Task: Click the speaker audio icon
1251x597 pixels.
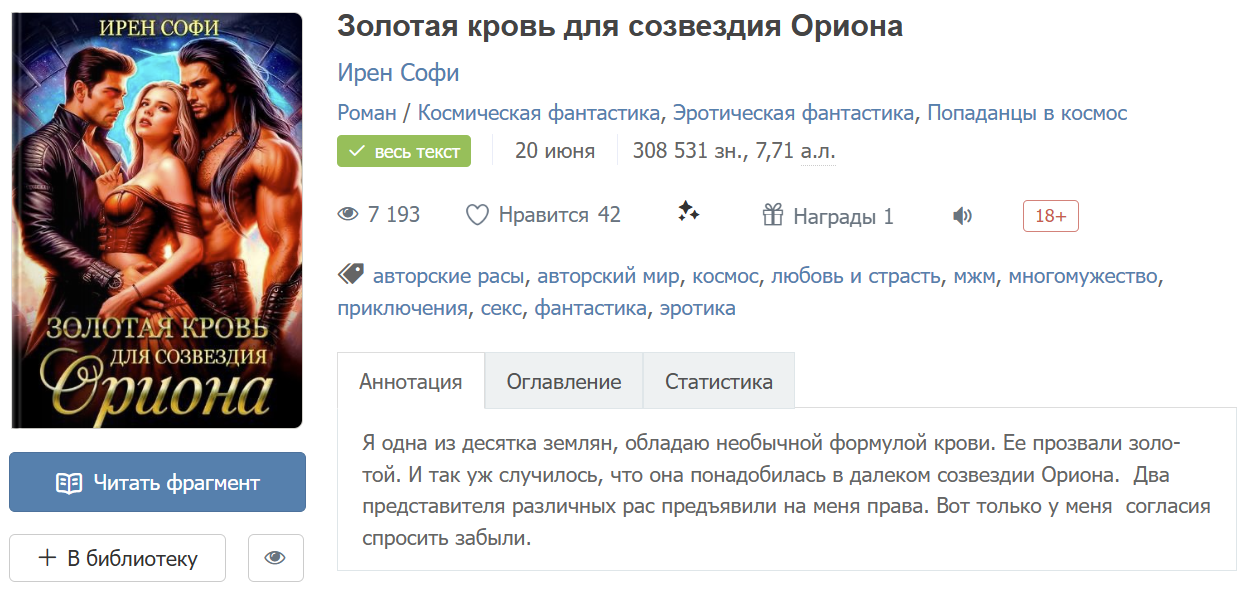Action: pos(962,216)
